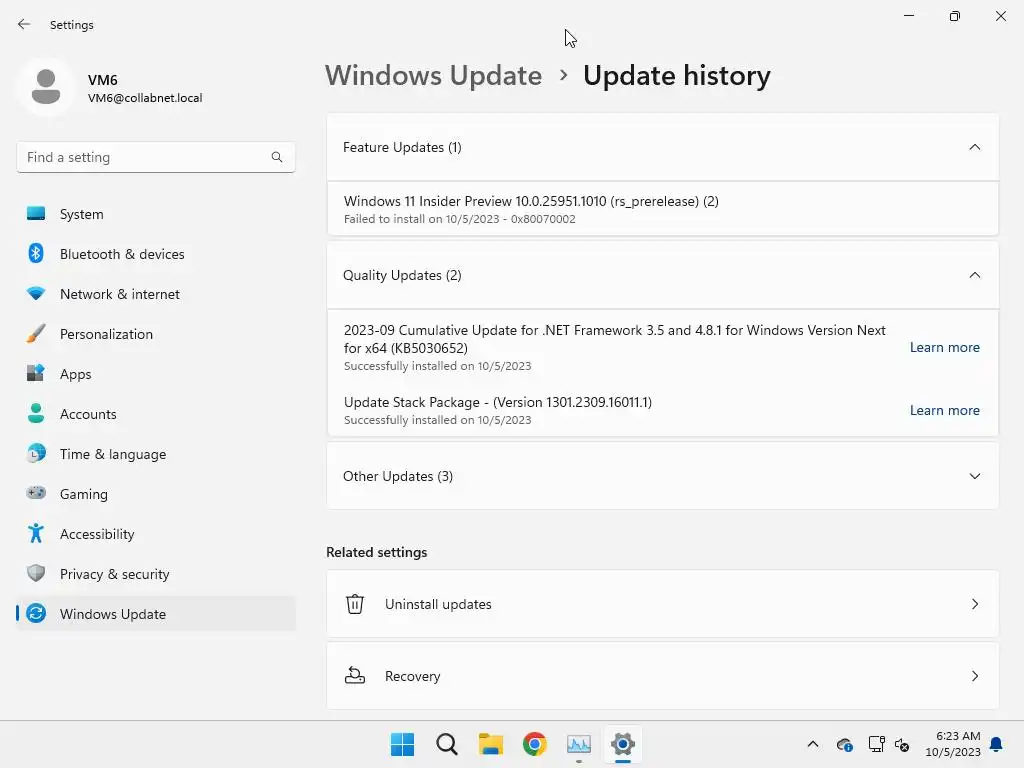Open the notification bell in the tray
The image size is (1024, 768).
point(997,744)
